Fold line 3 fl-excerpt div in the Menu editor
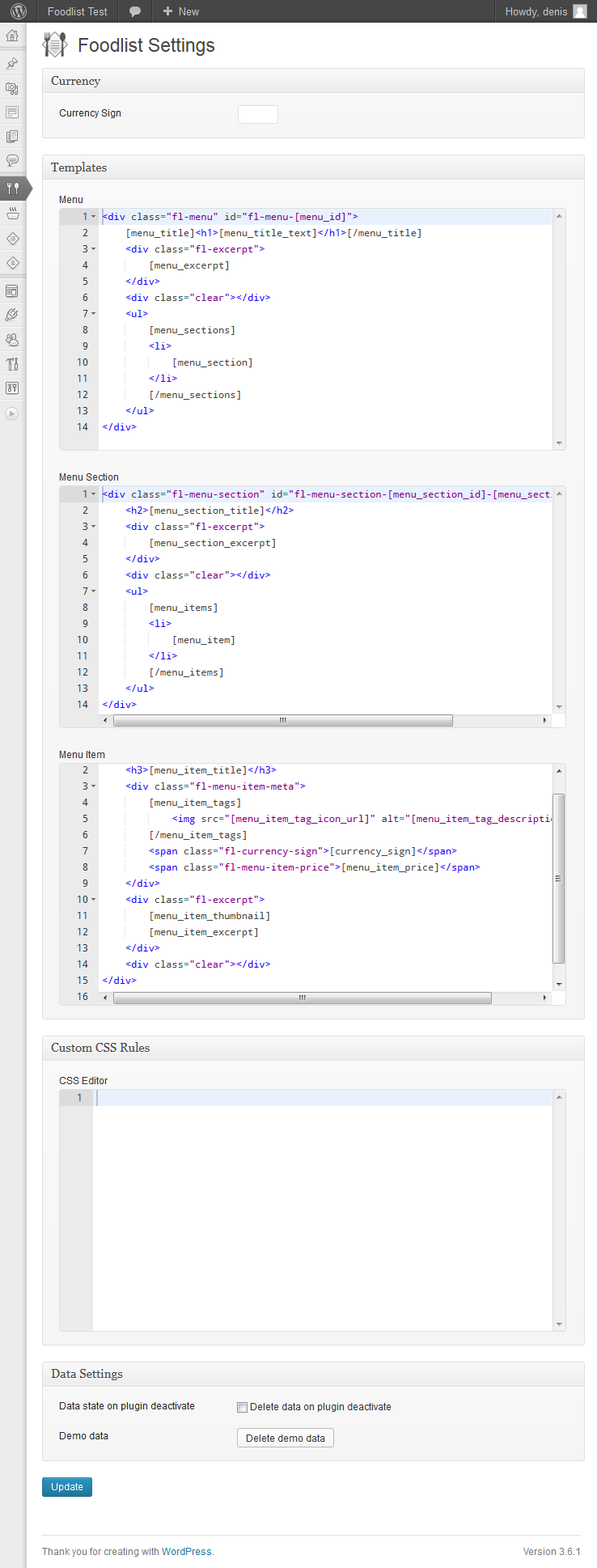597x1568 pixels. pos(94,249)
